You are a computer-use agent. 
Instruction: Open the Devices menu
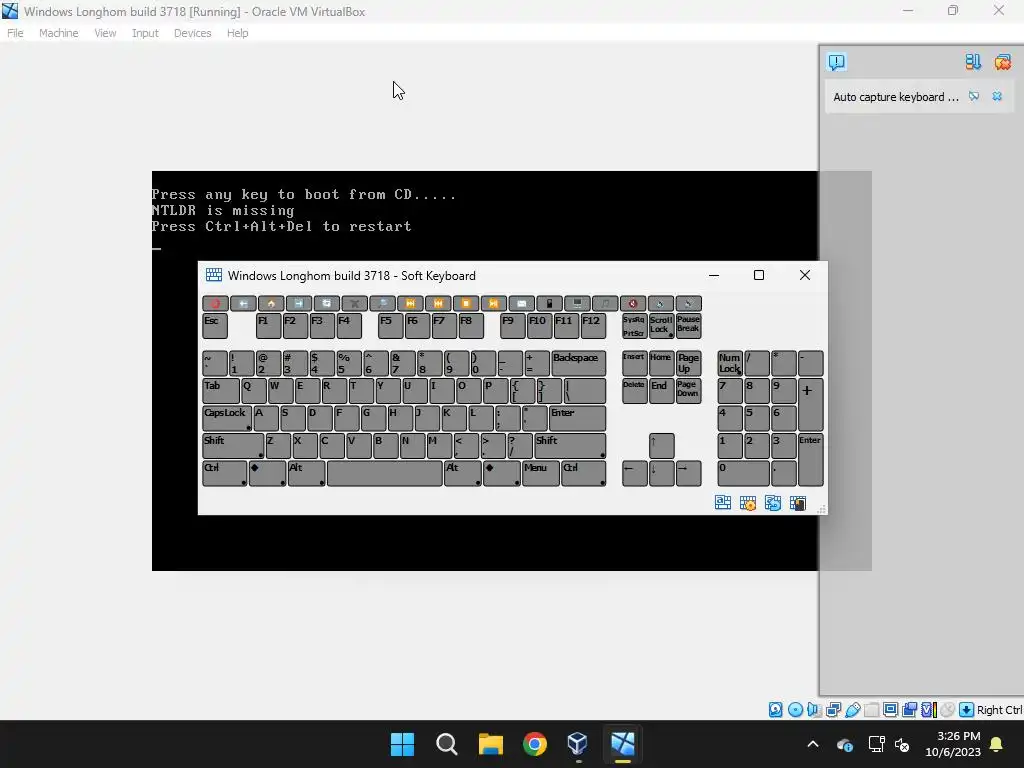(193, 33)
